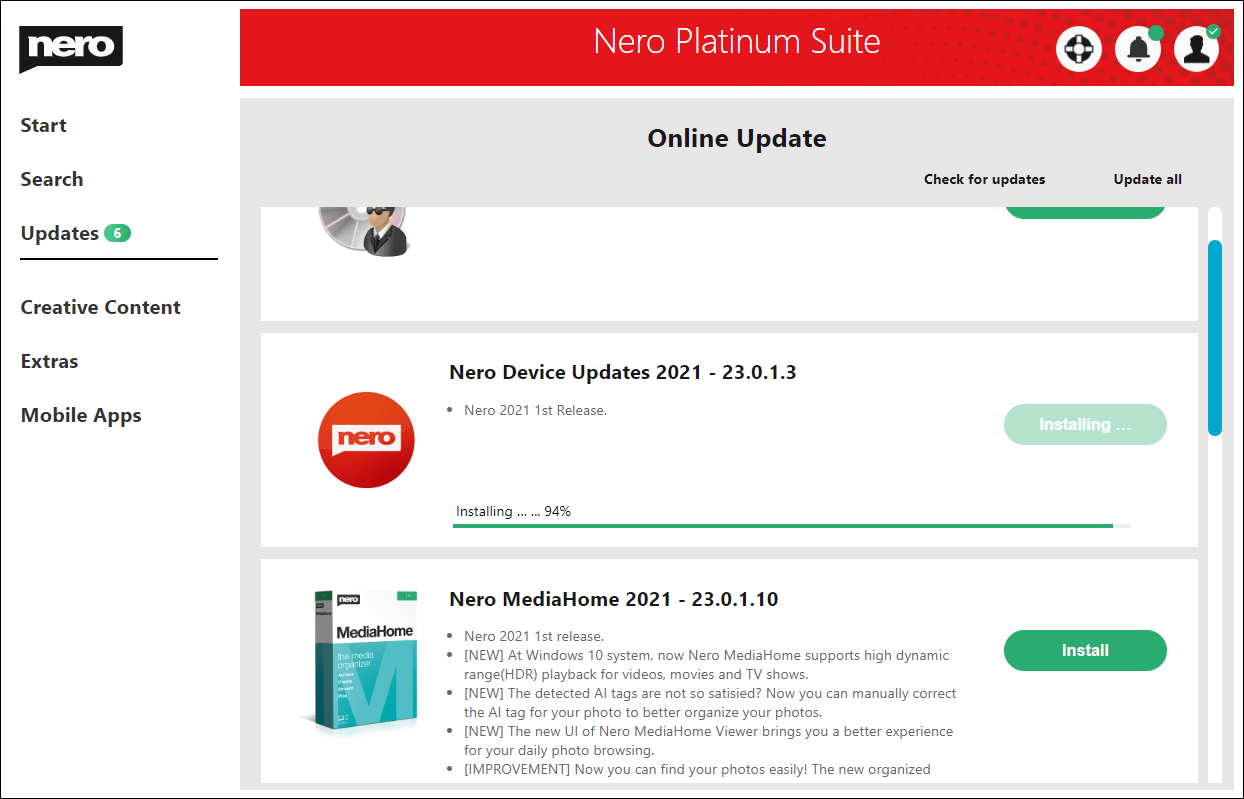The height and width of the screenshot is (799, 1244).
Task: Open the Creative Content section
Action: 100,307
